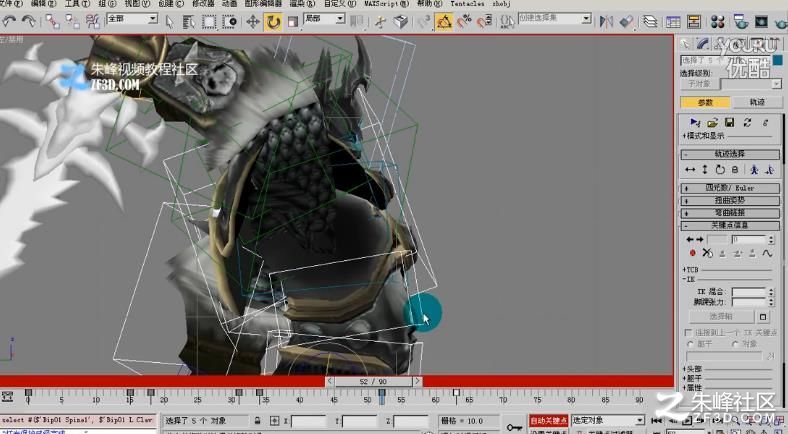Click the Biped Save File disk icon
The width and height of the screenshot is (788, 434).
tap(730, 123)
